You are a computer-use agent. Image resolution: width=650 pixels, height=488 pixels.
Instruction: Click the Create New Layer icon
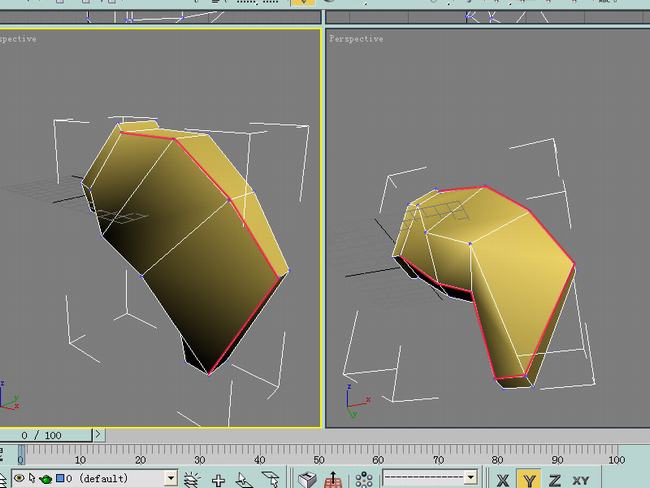(192, 480)
